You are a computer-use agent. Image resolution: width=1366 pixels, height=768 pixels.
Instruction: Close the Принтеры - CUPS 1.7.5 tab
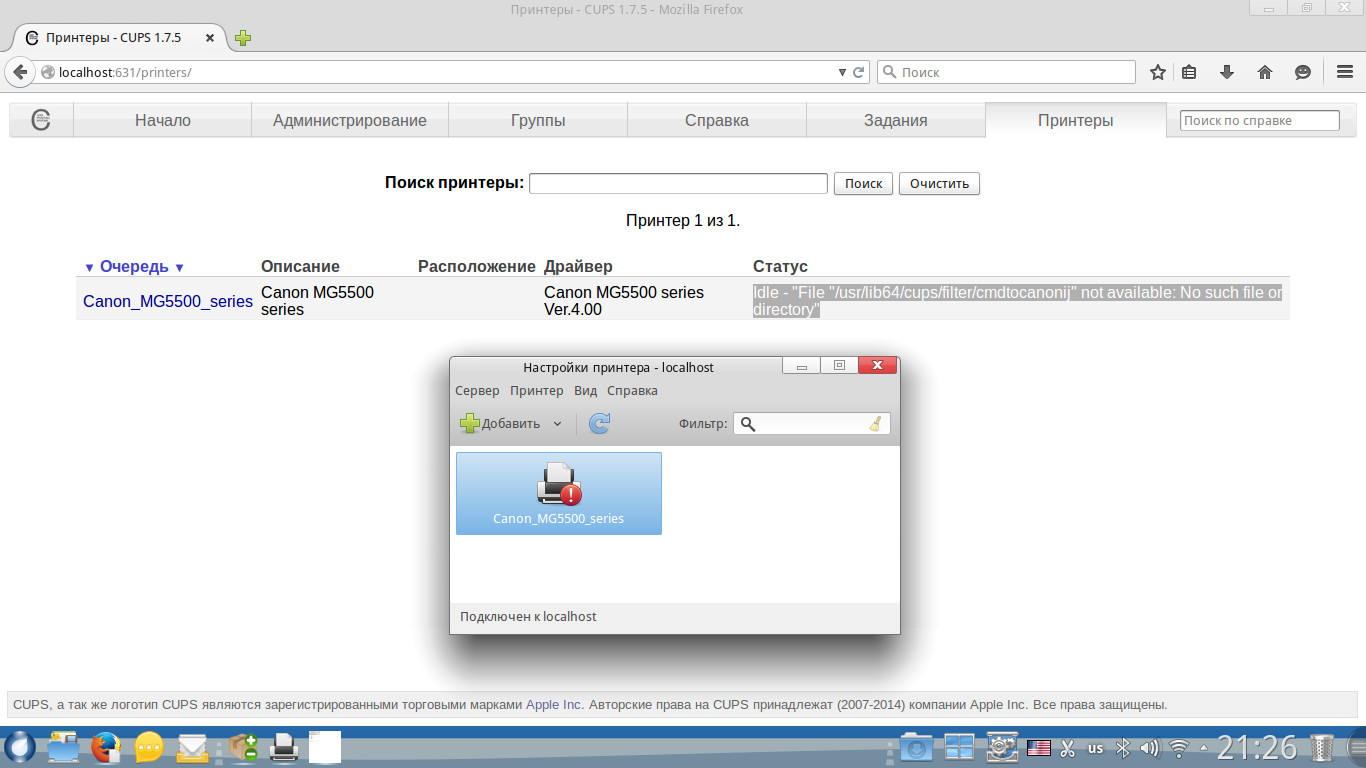click(x=210, y=38)
